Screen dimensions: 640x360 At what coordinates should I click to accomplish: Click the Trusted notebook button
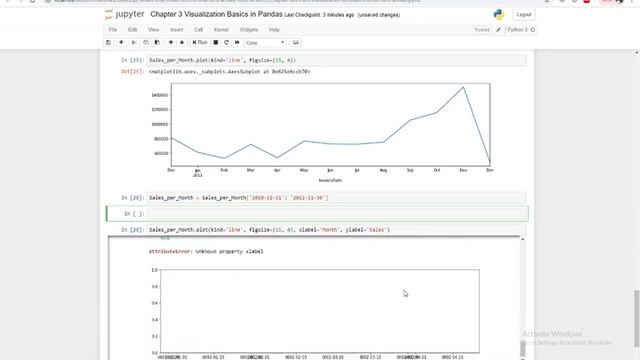tap(482, 30)
